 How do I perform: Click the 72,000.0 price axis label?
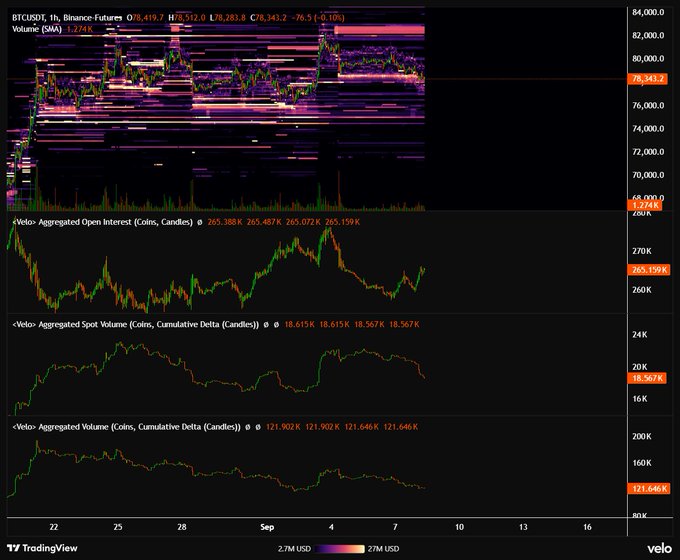coord(648,152)
